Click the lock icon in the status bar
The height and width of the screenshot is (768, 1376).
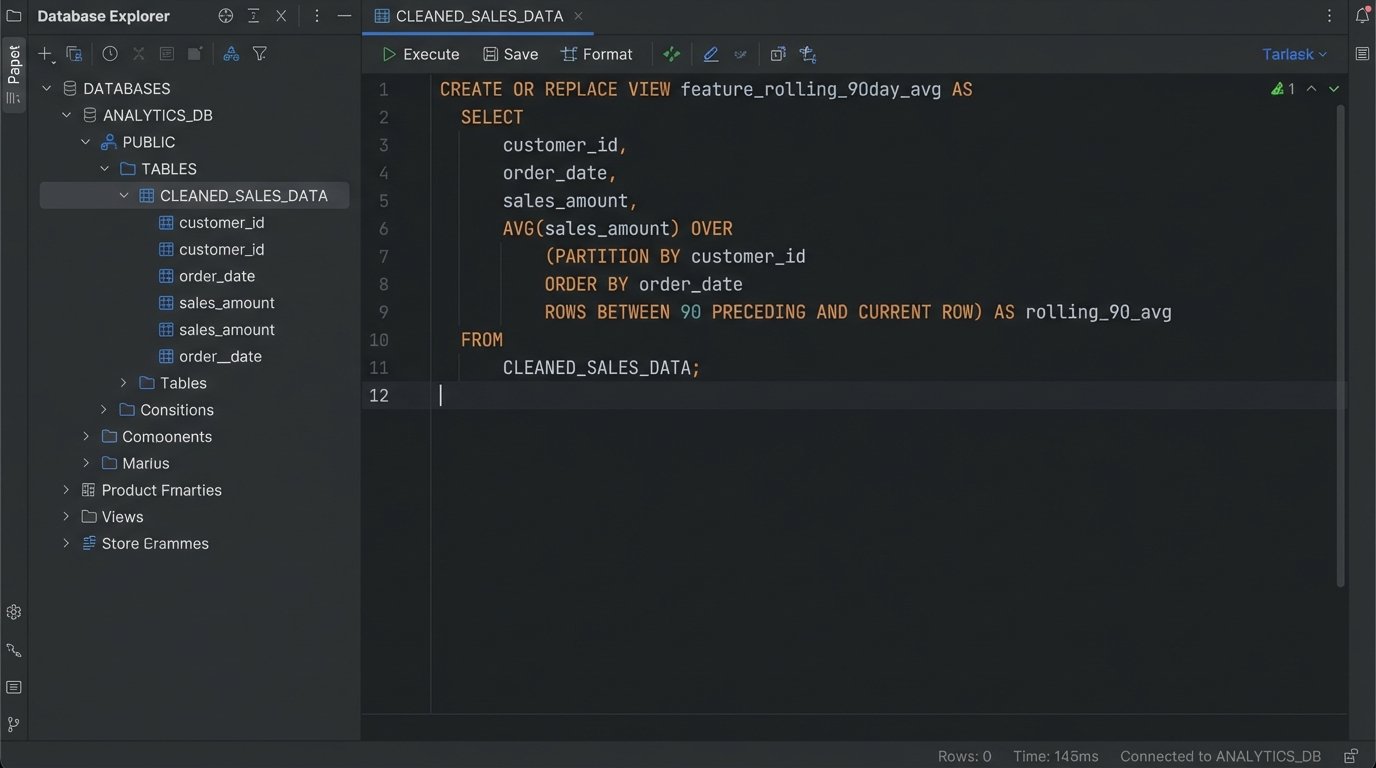pyautogui.click(x=1351, y=756)
